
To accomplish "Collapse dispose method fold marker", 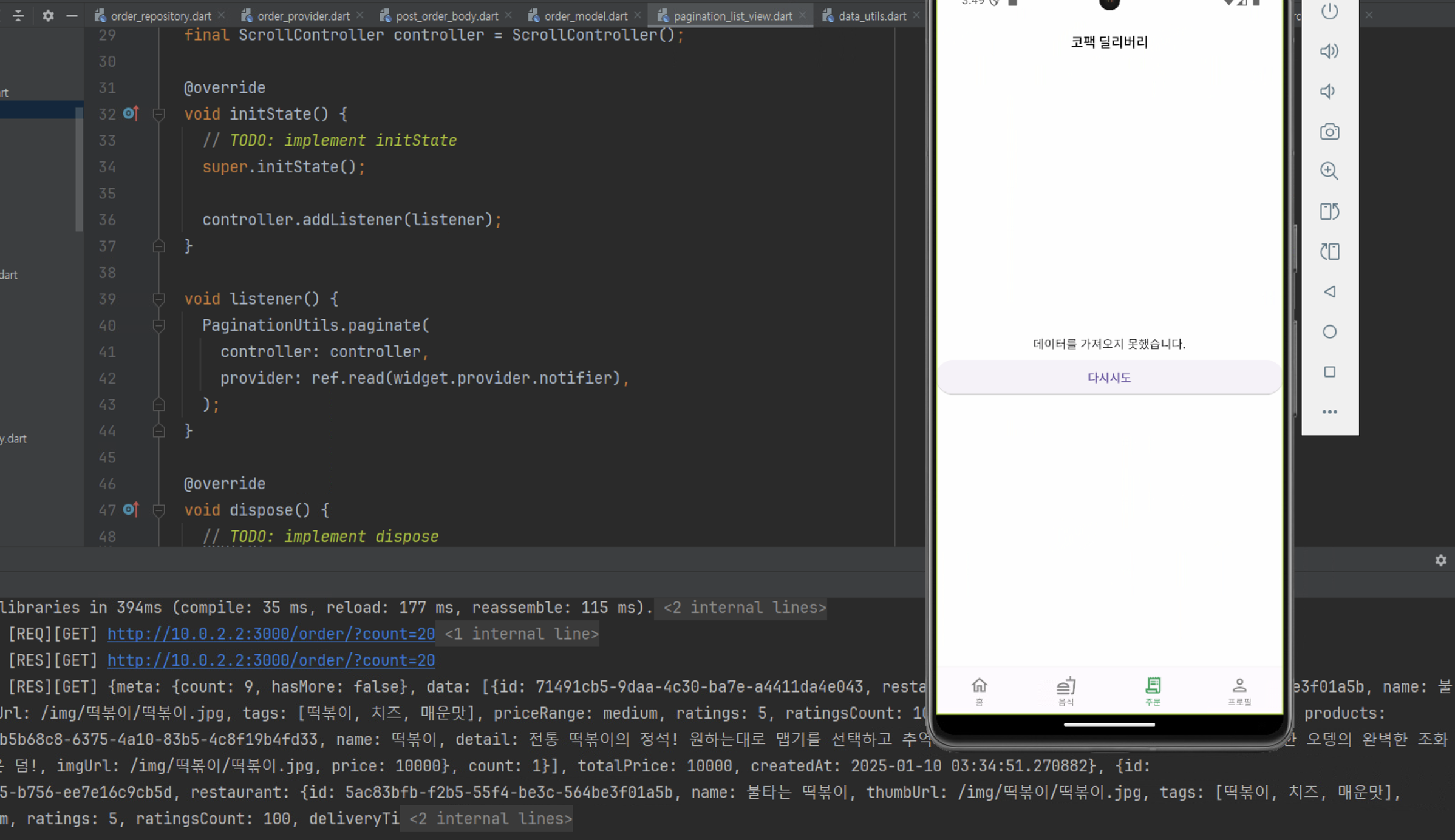I will tap(159, 510).
